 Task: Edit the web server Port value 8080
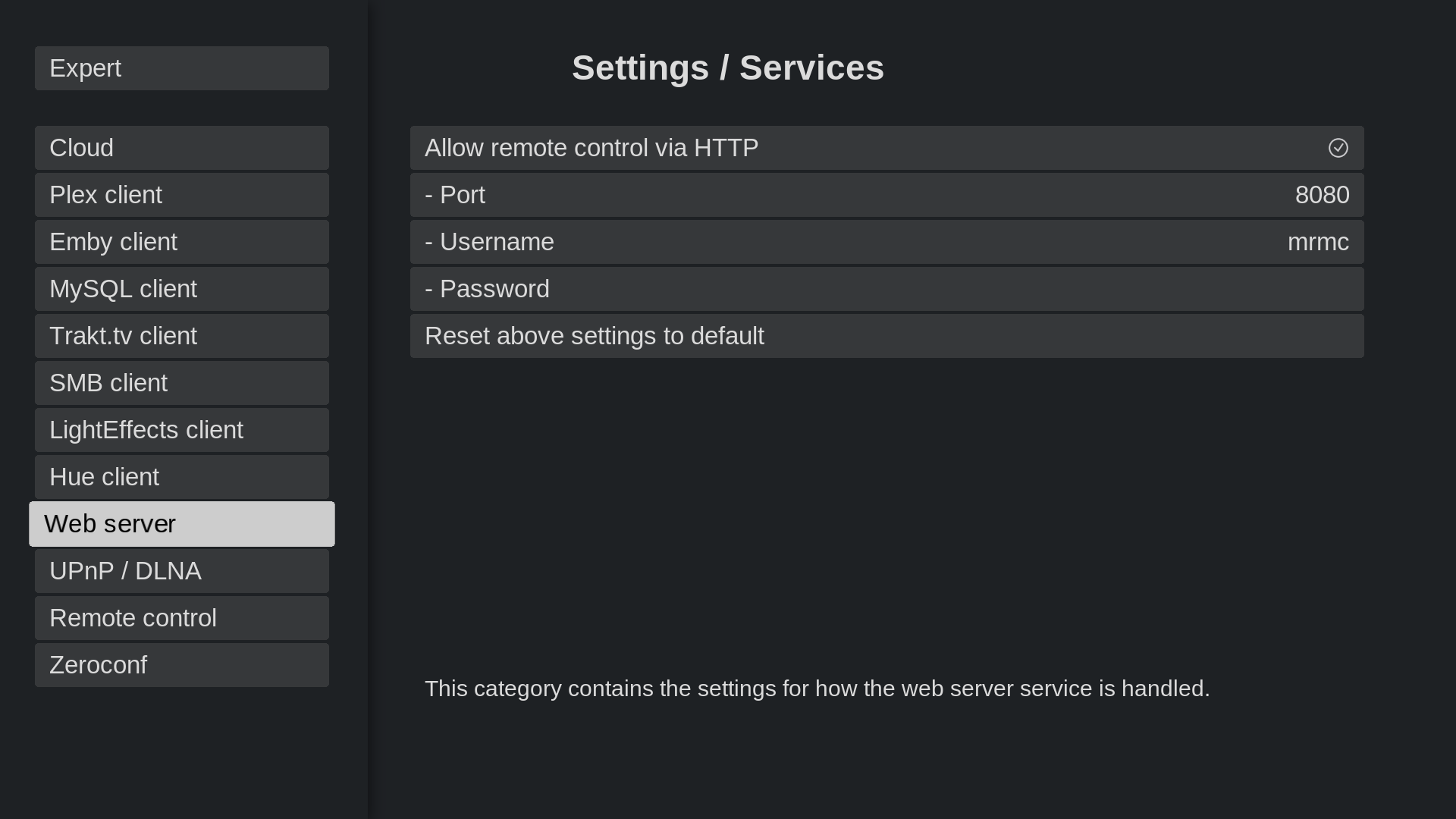tap(886, 195)
